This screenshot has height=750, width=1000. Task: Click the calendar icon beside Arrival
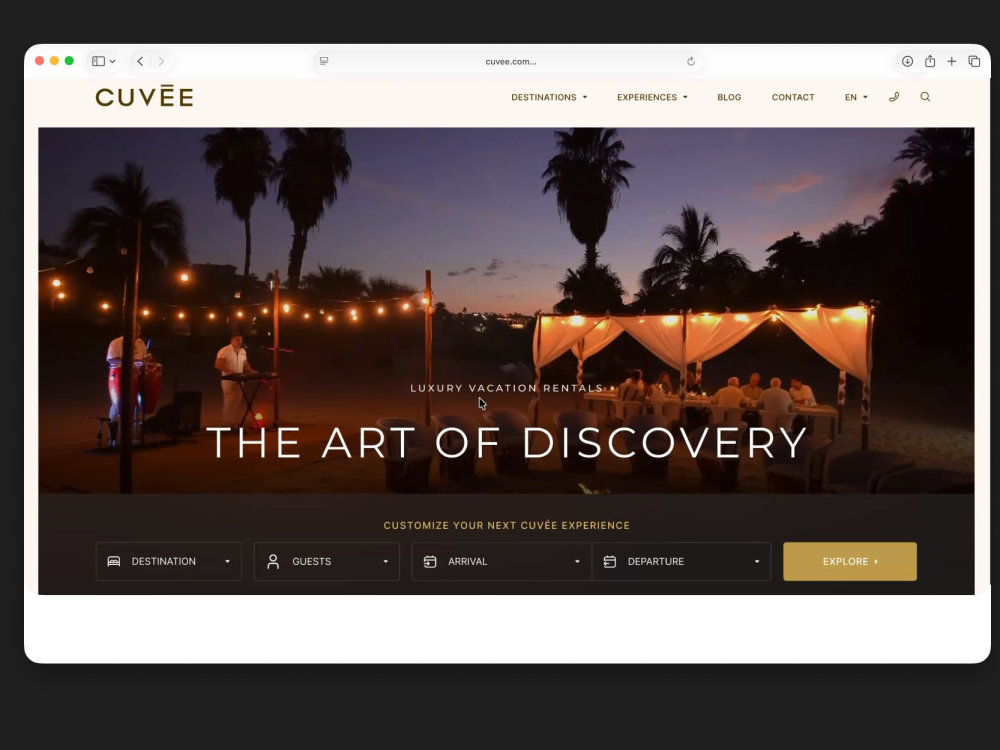430,561
